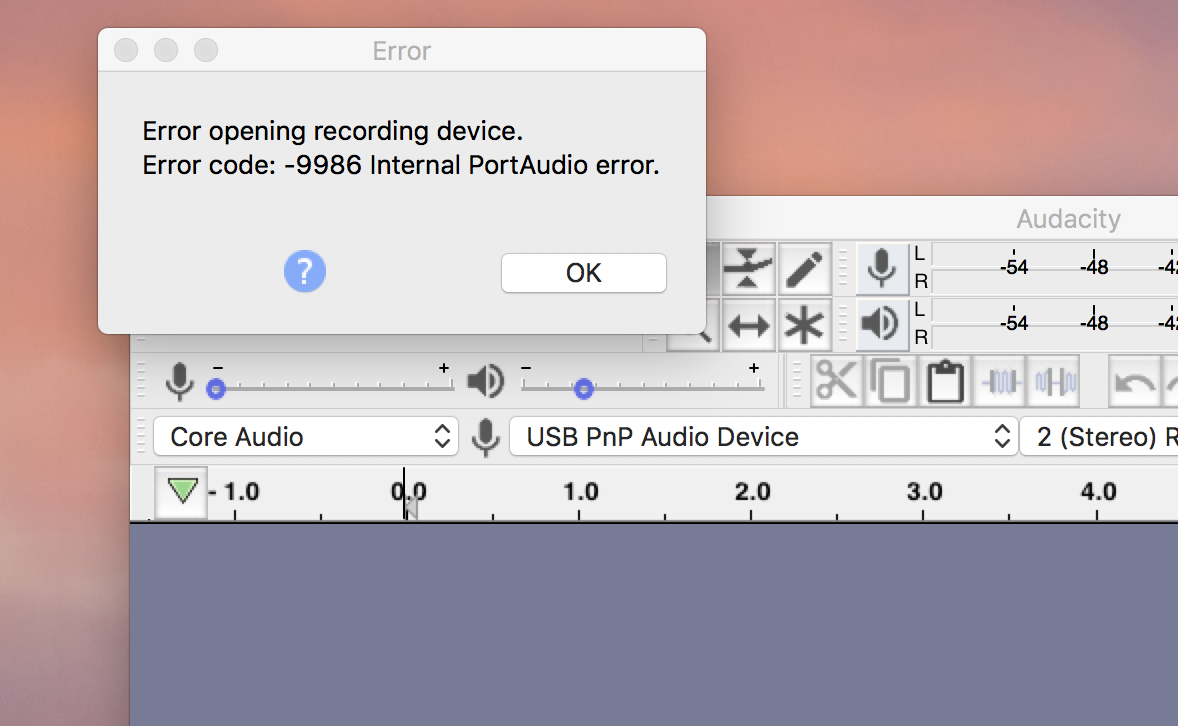Open help via the question mark button
Screen dimensions: 1178x726
point(304,271)
